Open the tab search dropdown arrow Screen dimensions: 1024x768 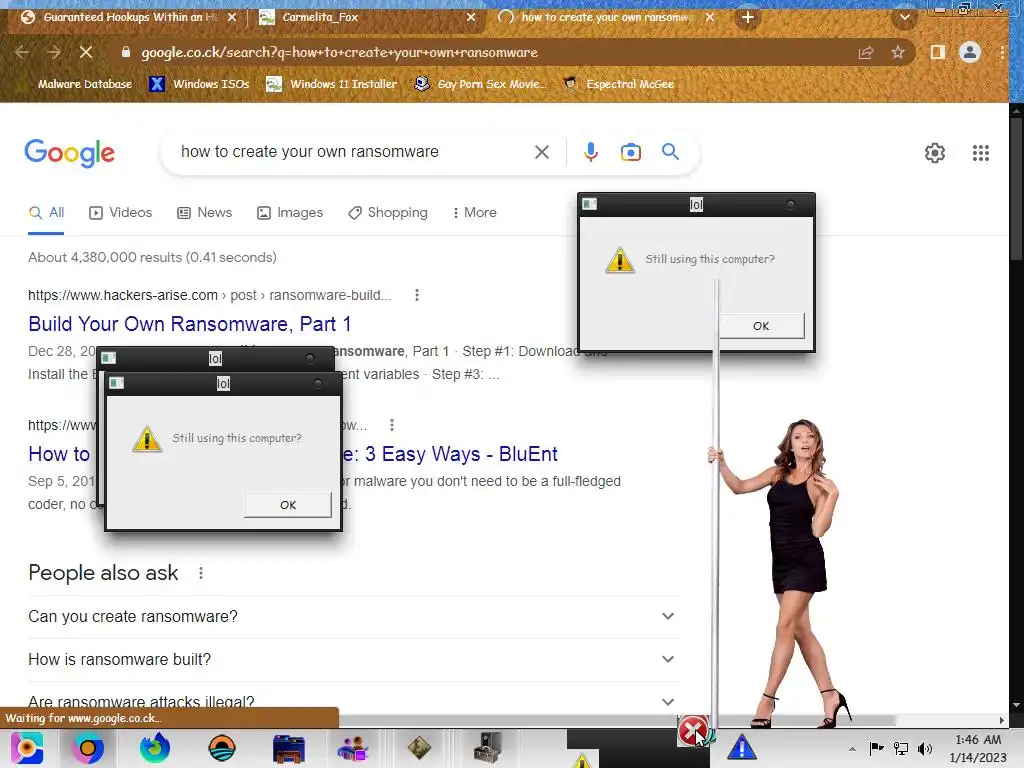click(904, 17)
